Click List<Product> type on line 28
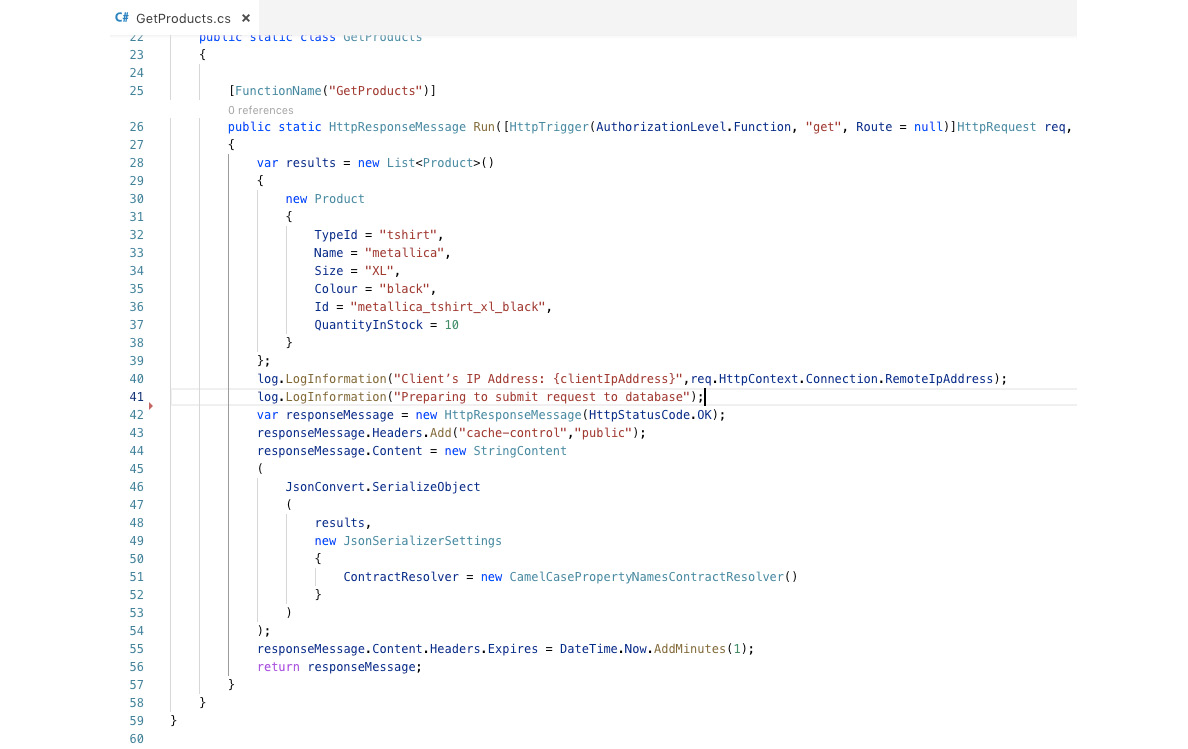1188x749 pixels. pos(433,163)
